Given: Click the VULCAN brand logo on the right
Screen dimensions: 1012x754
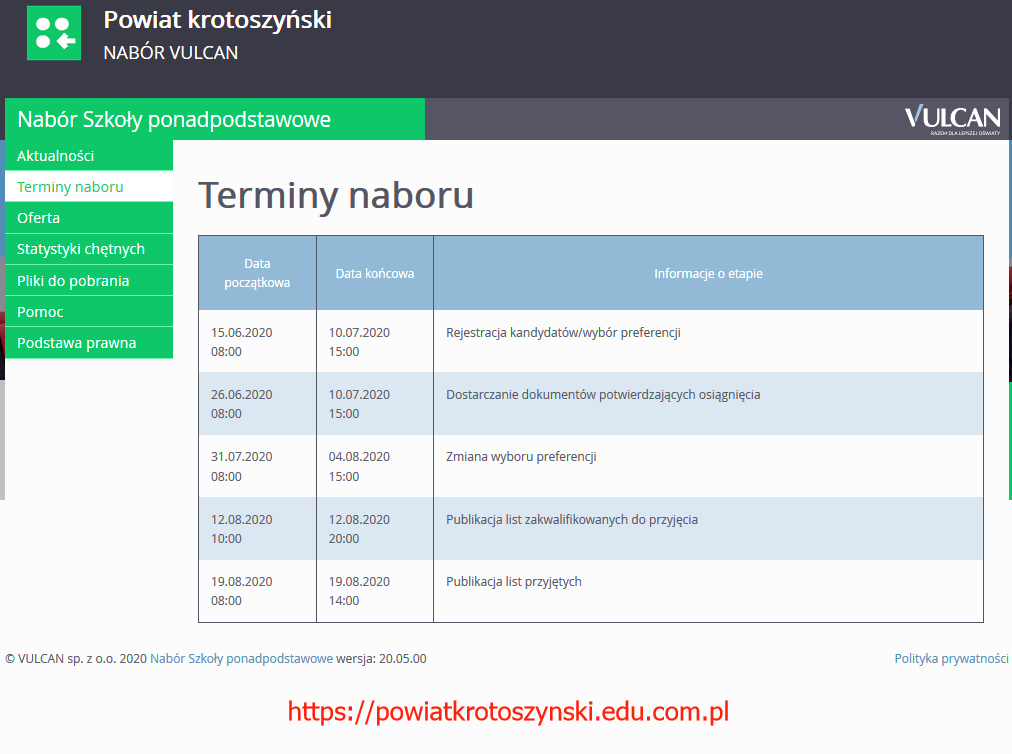Looking at the screenshot, I should point(951,119).
